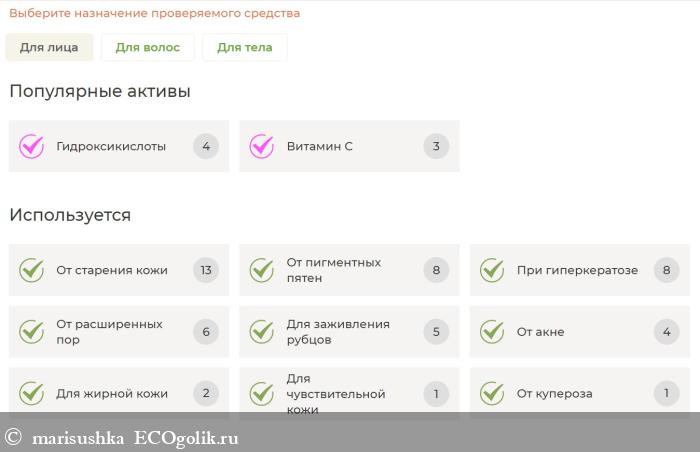700x452 pixels.
Task: Select the Для лица tab
Action: 49,47
